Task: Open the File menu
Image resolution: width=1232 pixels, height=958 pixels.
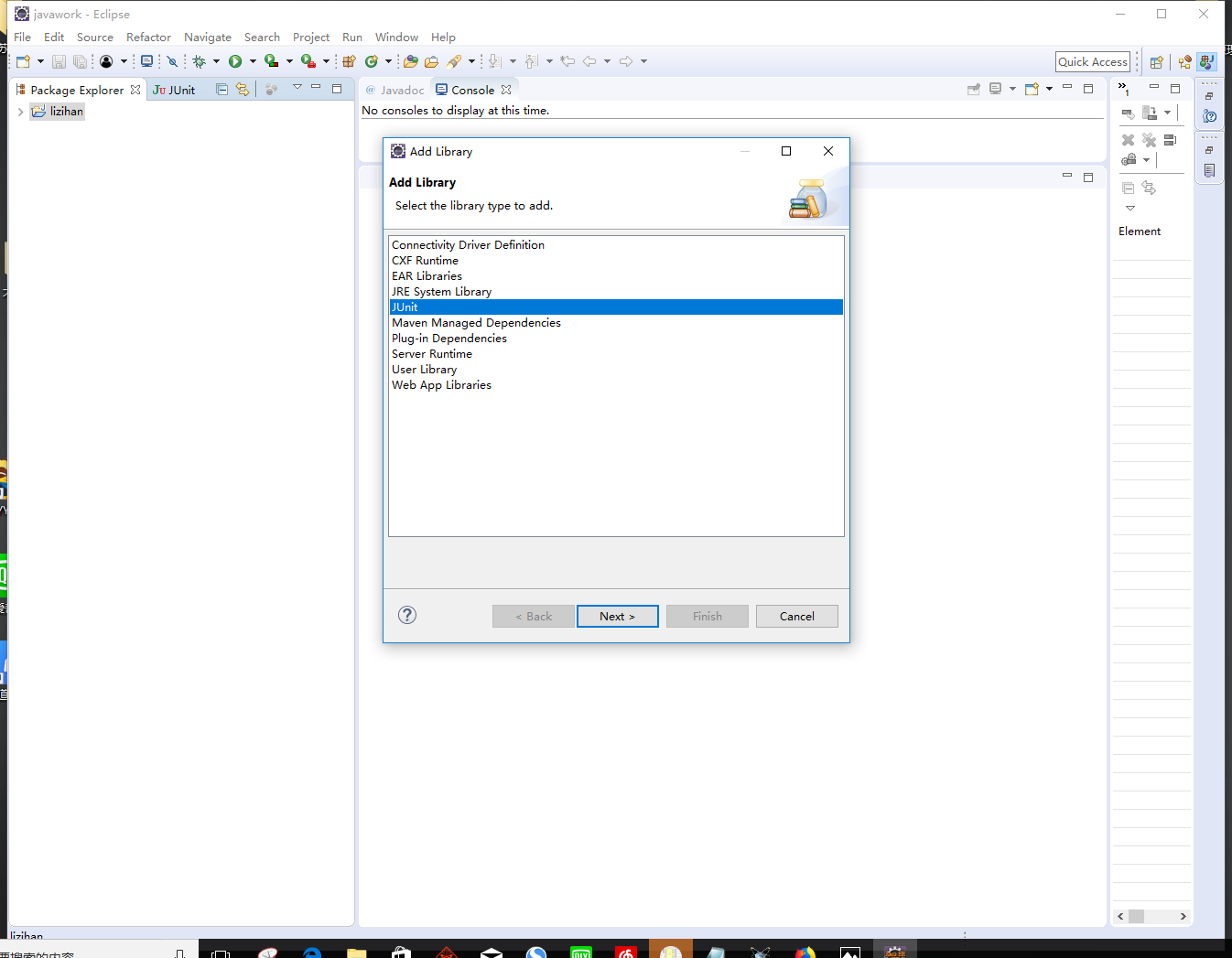Action: pos(23,38)
